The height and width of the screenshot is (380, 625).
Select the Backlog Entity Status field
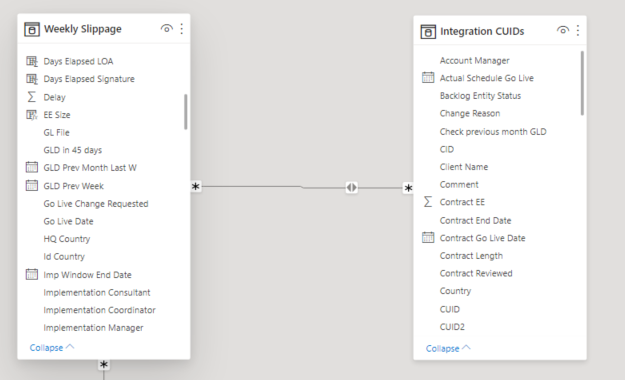(480, 96)
